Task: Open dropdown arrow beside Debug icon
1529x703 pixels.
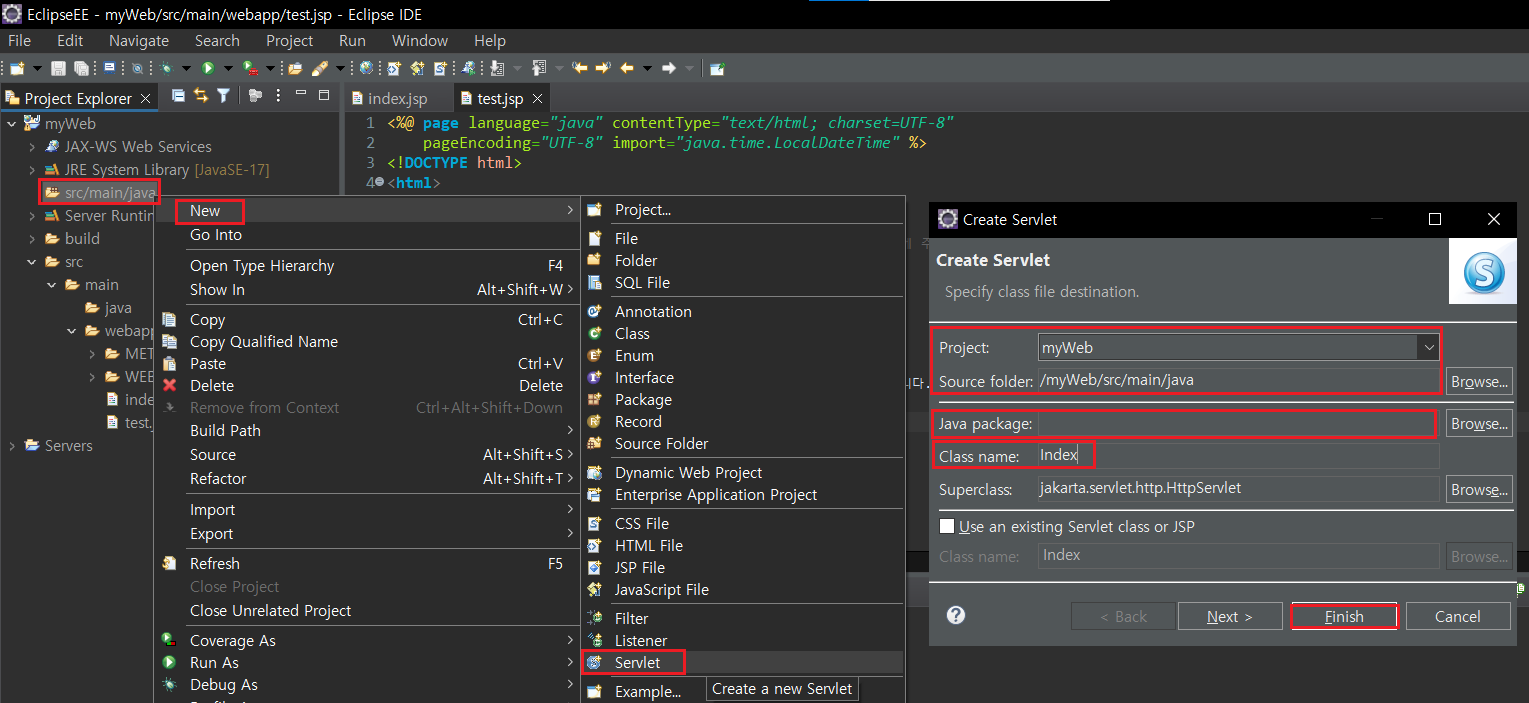Action: coord(186,68)
